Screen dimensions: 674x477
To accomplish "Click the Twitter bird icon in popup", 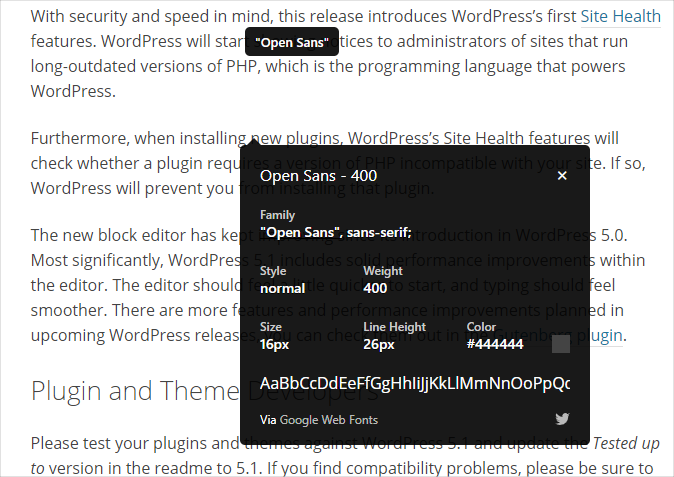I will click(562, 420).
